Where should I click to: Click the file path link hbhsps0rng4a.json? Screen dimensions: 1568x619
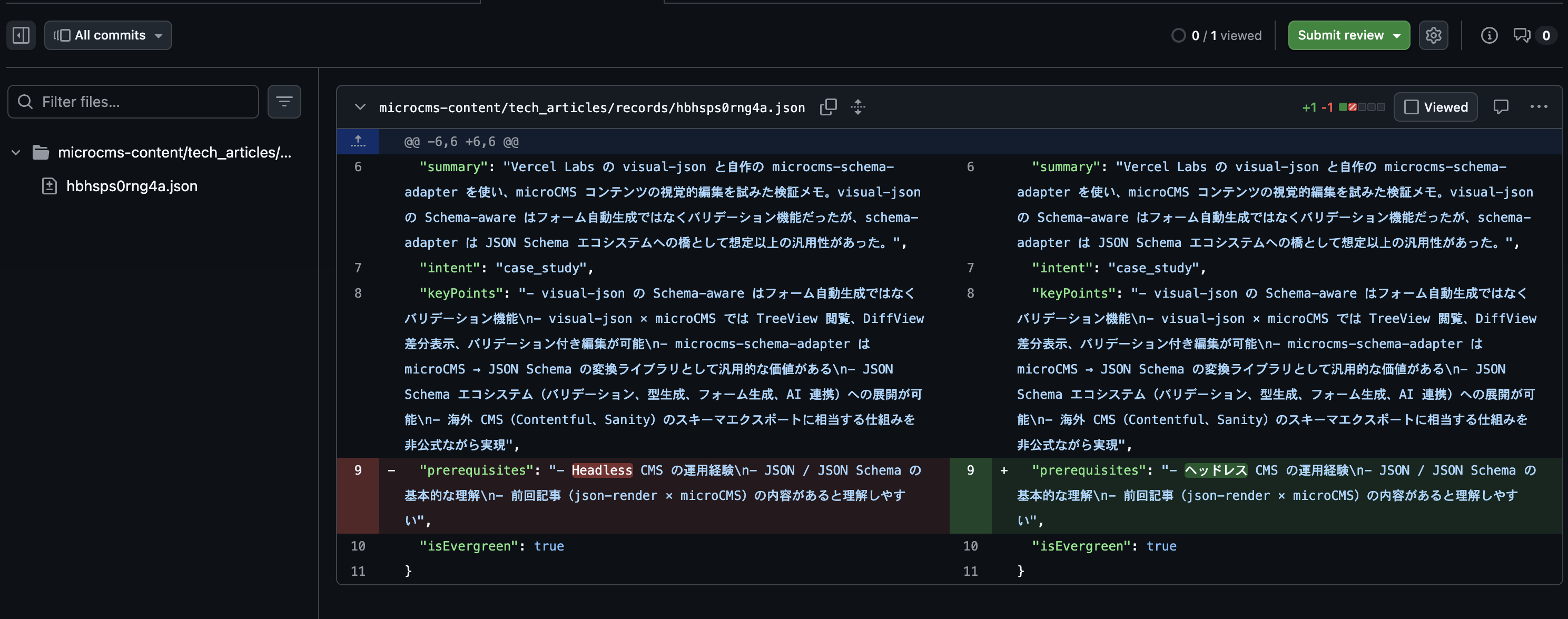(591, 107)
